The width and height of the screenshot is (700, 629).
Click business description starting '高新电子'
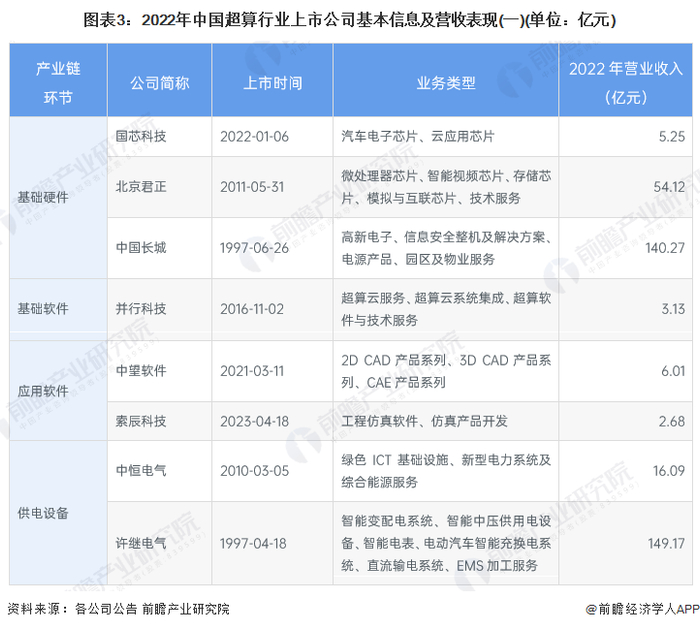tap(446, 248)
